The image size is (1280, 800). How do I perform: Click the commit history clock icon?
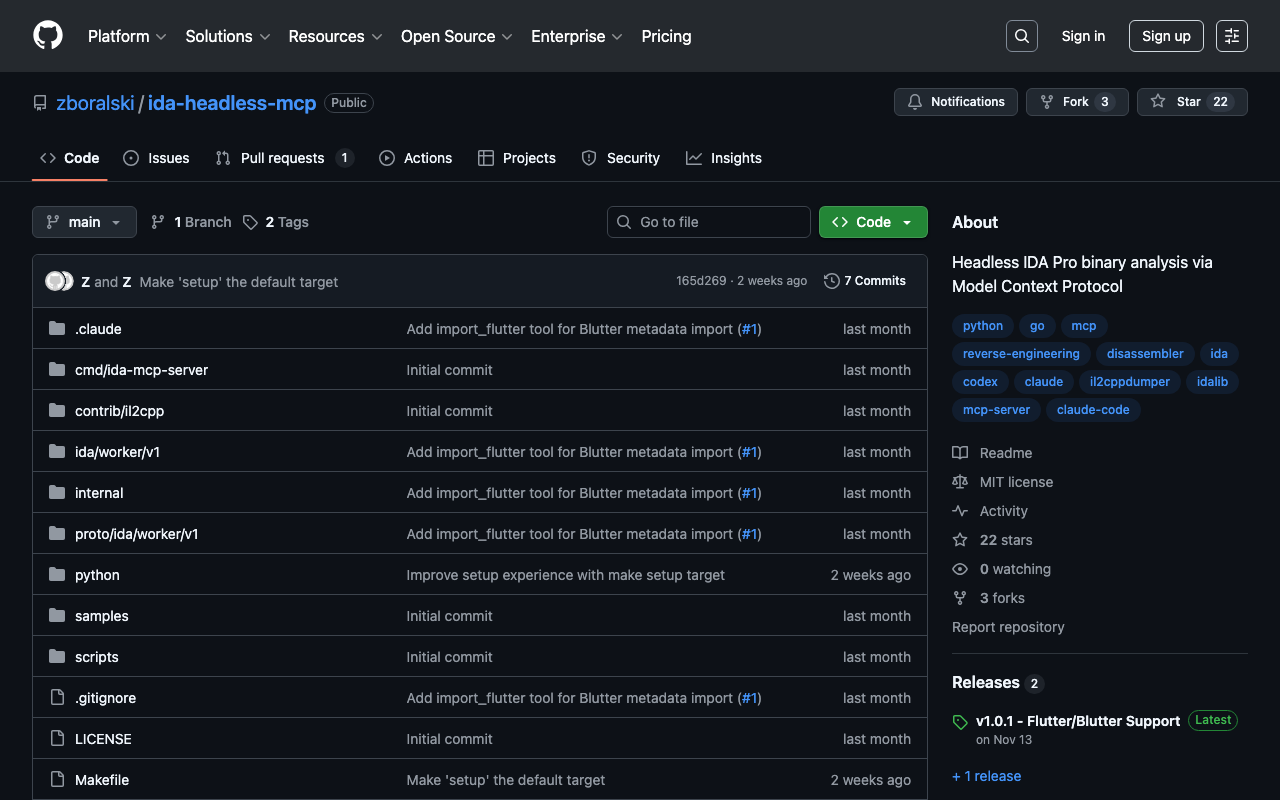pos(831,281)
